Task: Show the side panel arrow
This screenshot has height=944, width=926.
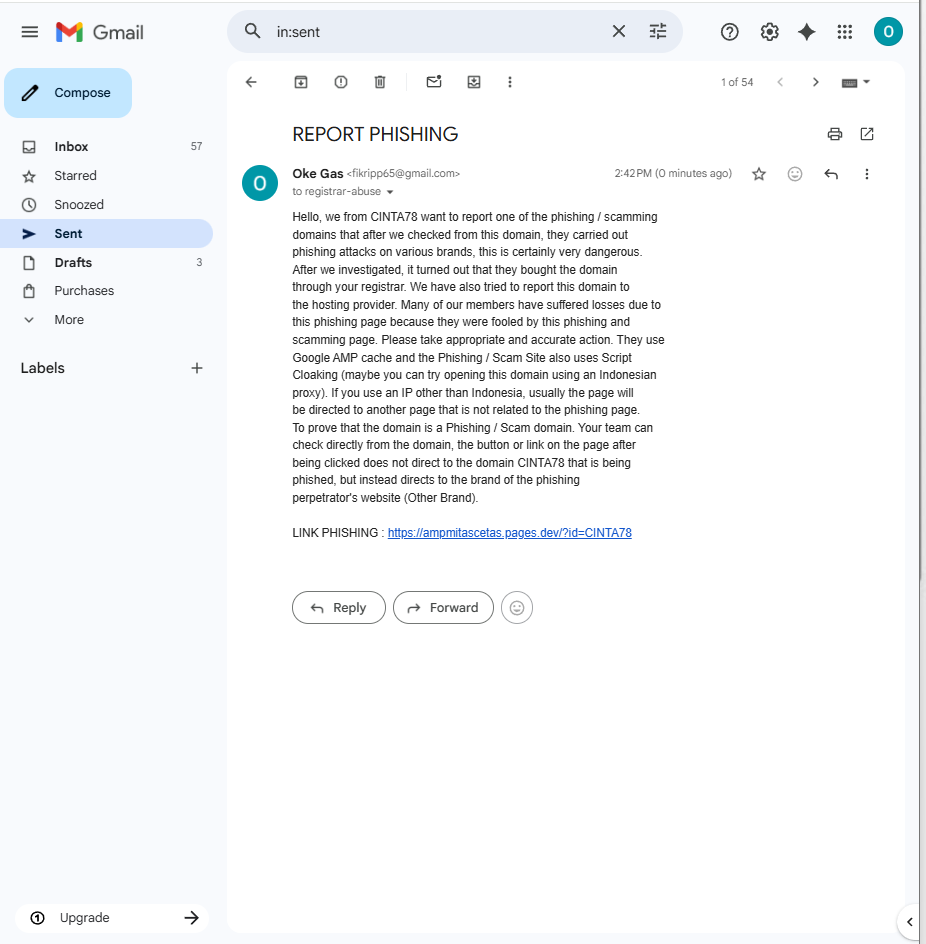Action: [910, 922]
